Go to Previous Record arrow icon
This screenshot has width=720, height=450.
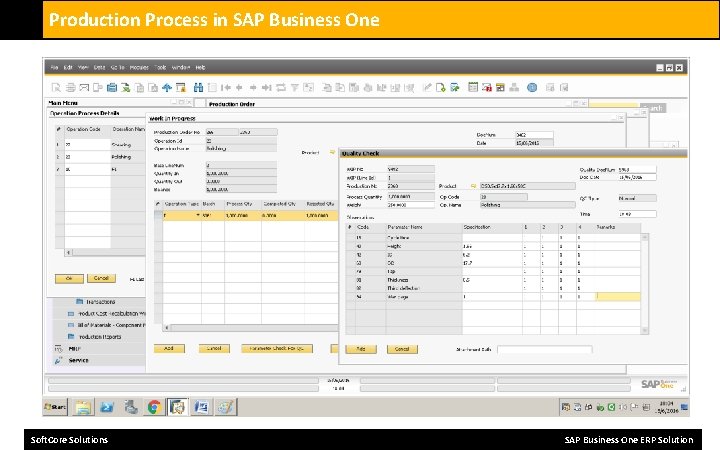point(239,87)
